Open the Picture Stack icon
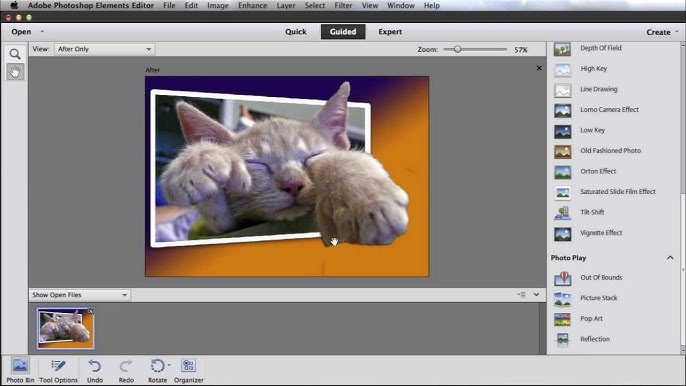 click(x=562, y=298)
